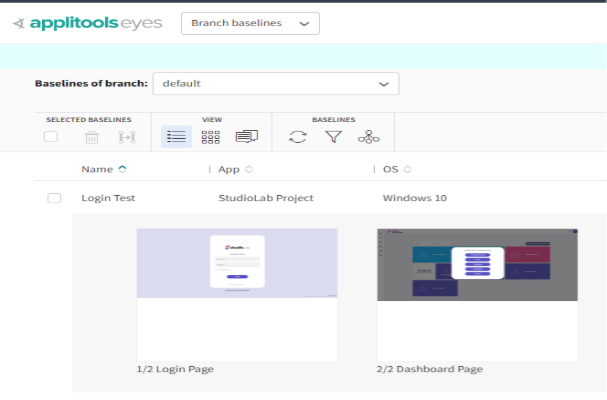The image size is (607, 400).
Task: Open the Dashboard Page step thumbnail
Action: (477, 295)
